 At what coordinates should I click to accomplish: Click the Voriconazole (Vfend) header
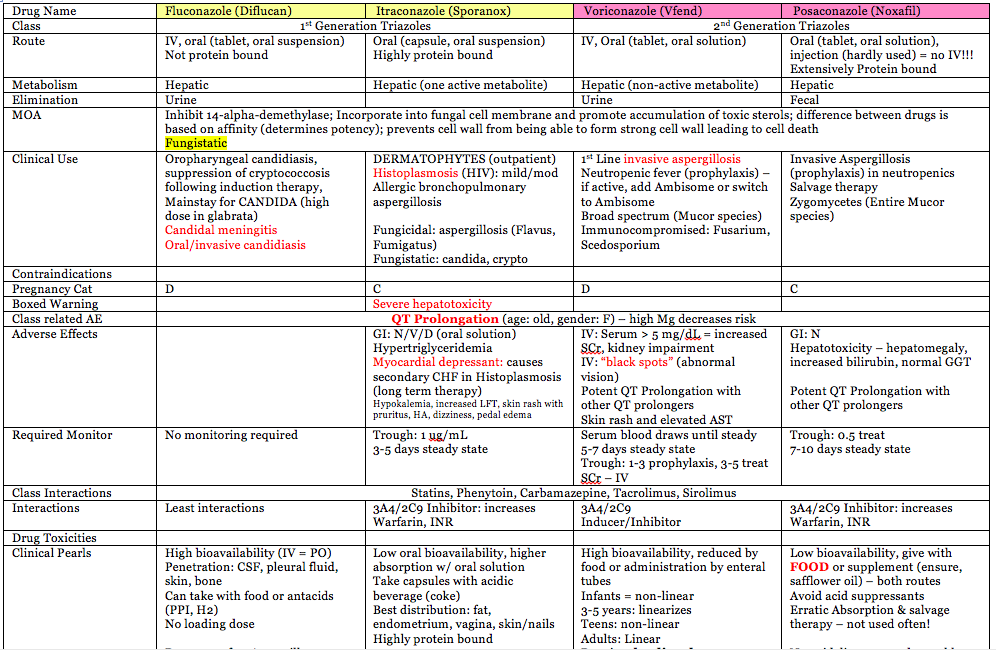(677, 11)
